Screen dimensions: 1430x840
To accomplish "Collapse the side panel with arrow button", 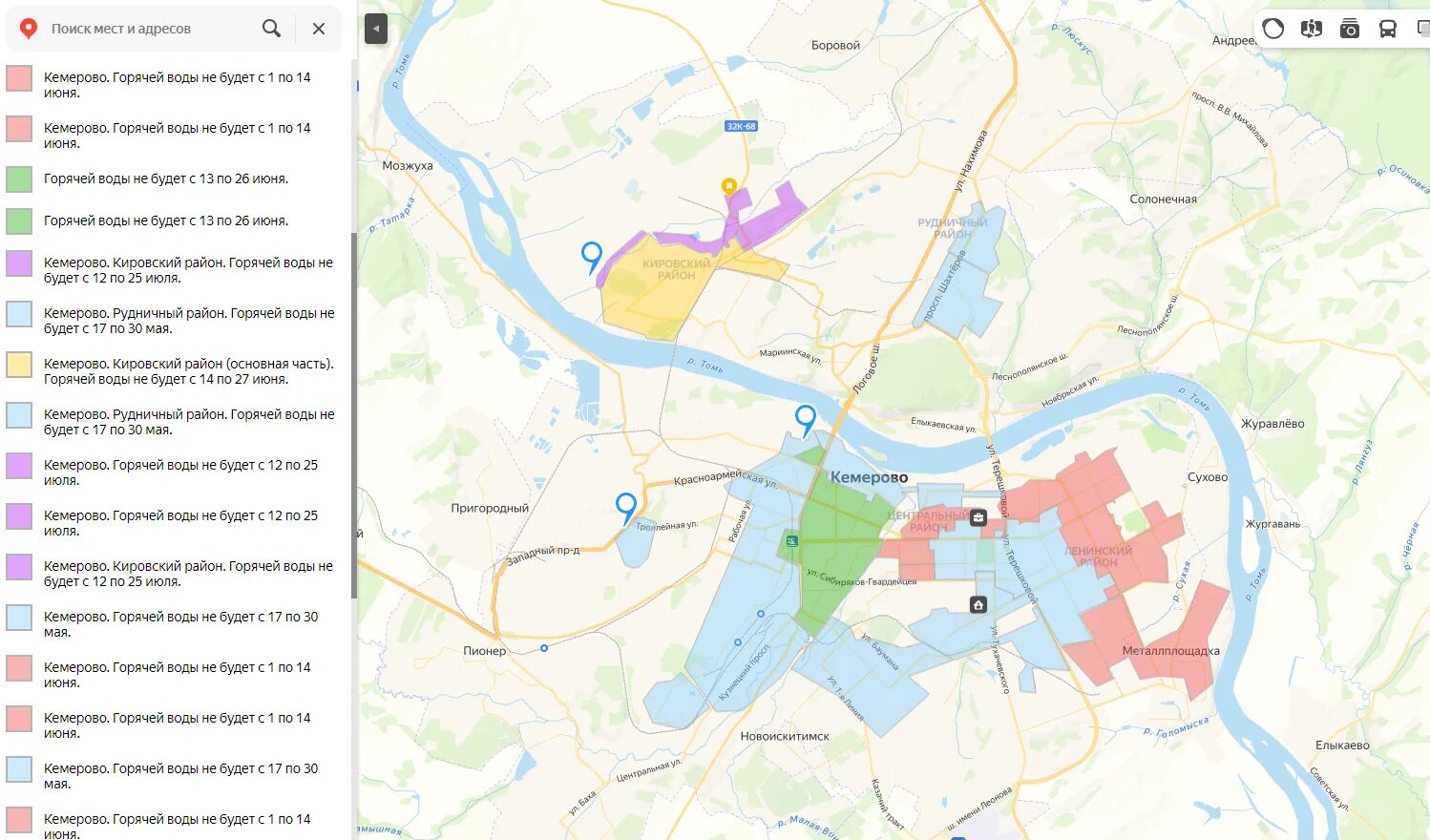I will [x=376, y=29].
